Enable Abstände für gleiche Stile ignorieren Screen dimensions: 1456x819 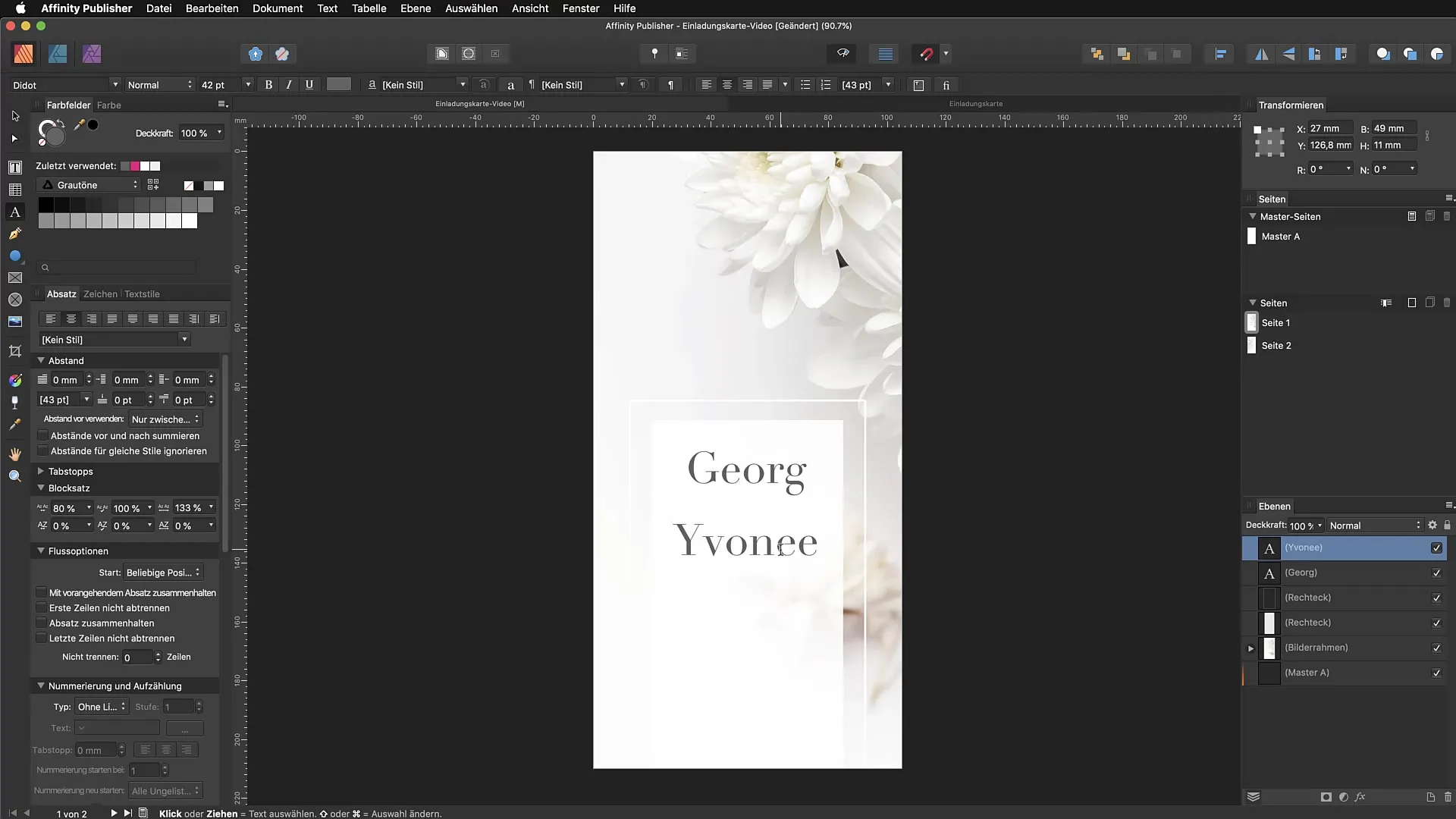(42, 451)
